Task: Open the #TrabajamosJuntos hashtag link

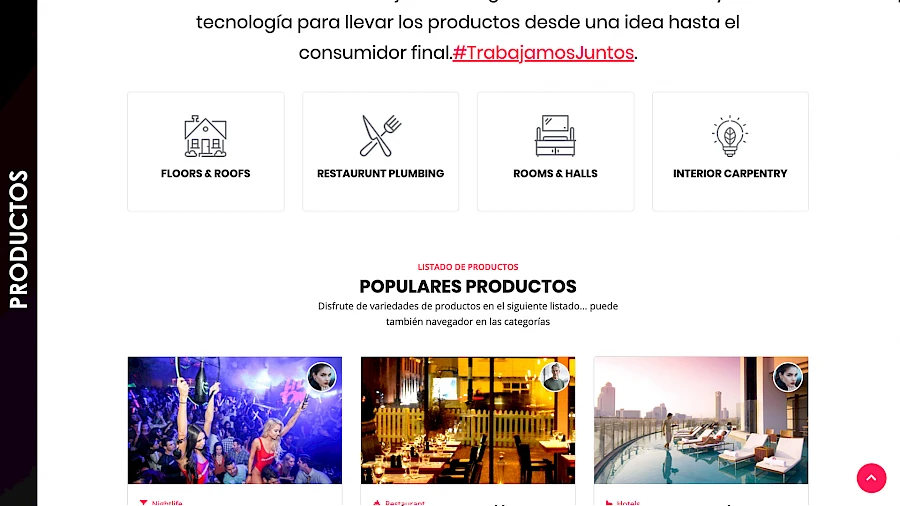Action: click(x=543, y=53)
